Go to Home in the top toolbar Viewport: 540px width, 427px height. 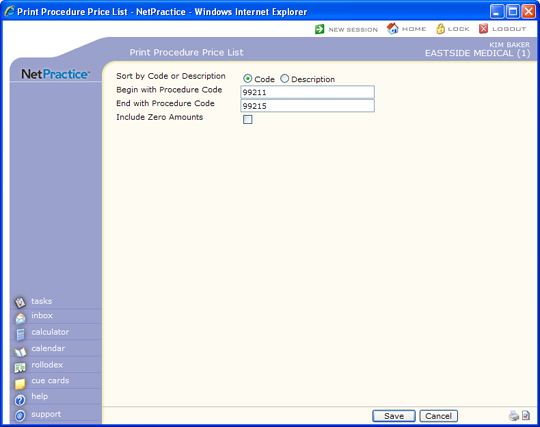pyautogui.click(x=406, y=29)
